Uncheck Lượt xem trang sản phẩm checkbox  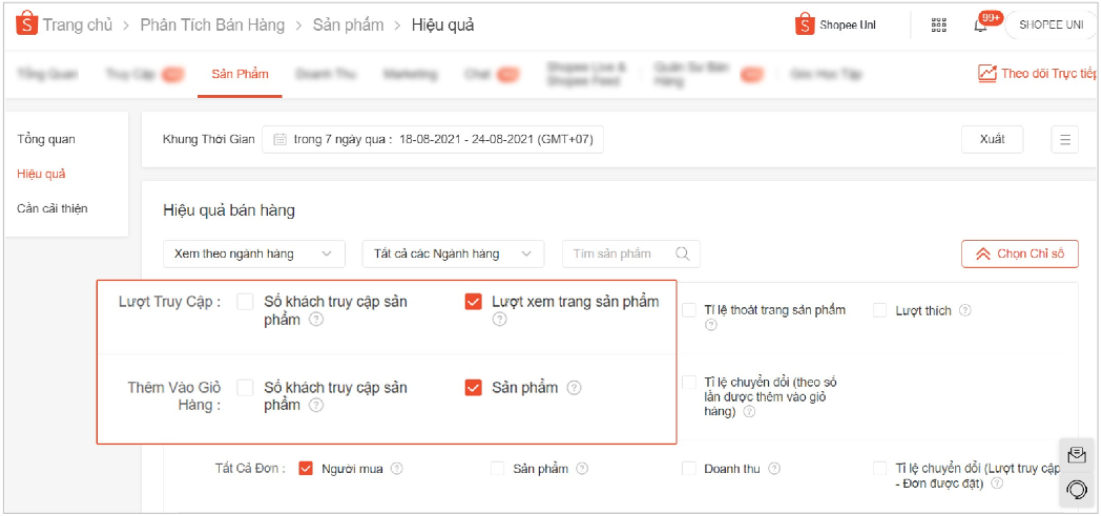[473, 302]
